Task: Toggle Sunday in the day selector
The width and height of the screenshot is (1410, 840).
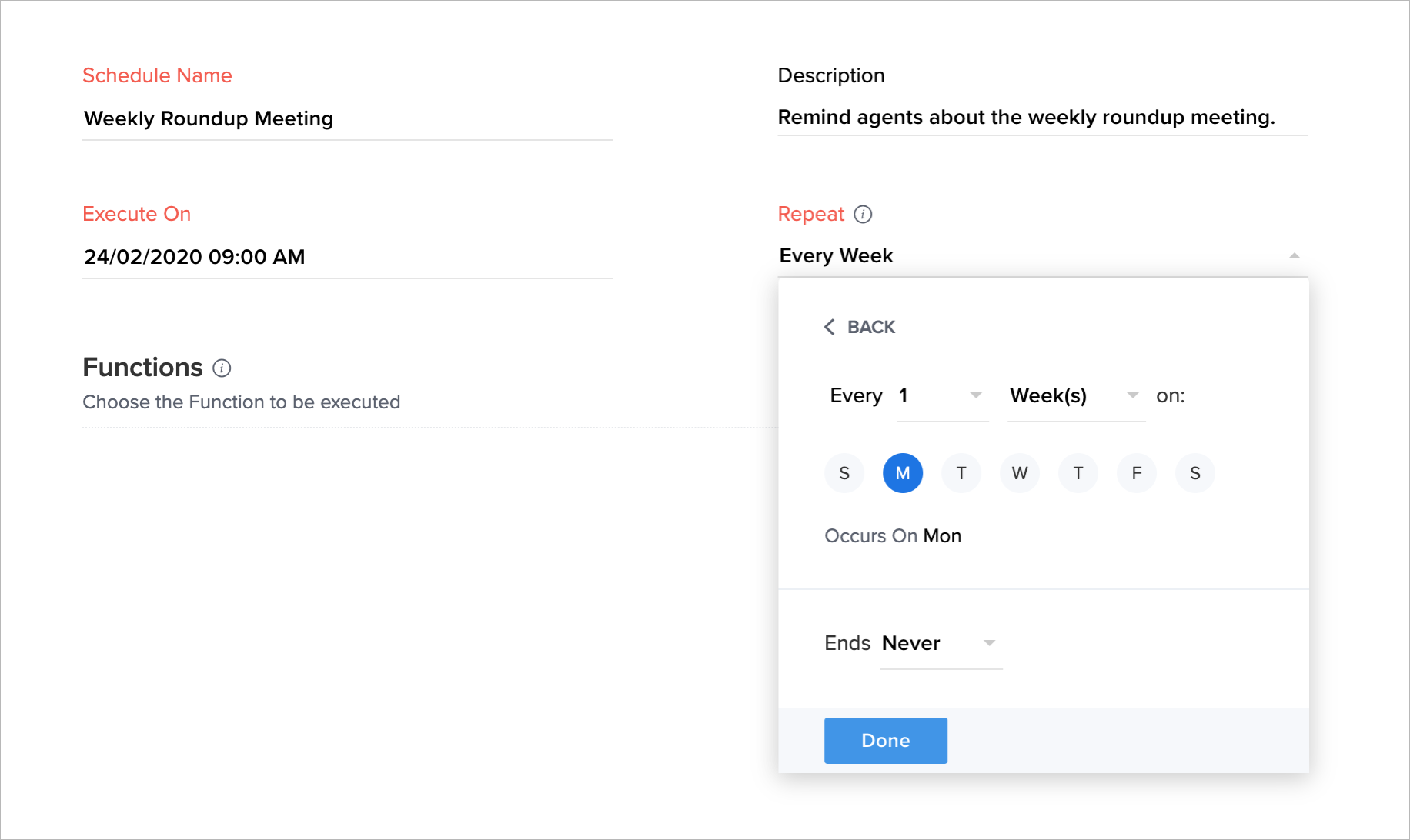Action: 844,473
